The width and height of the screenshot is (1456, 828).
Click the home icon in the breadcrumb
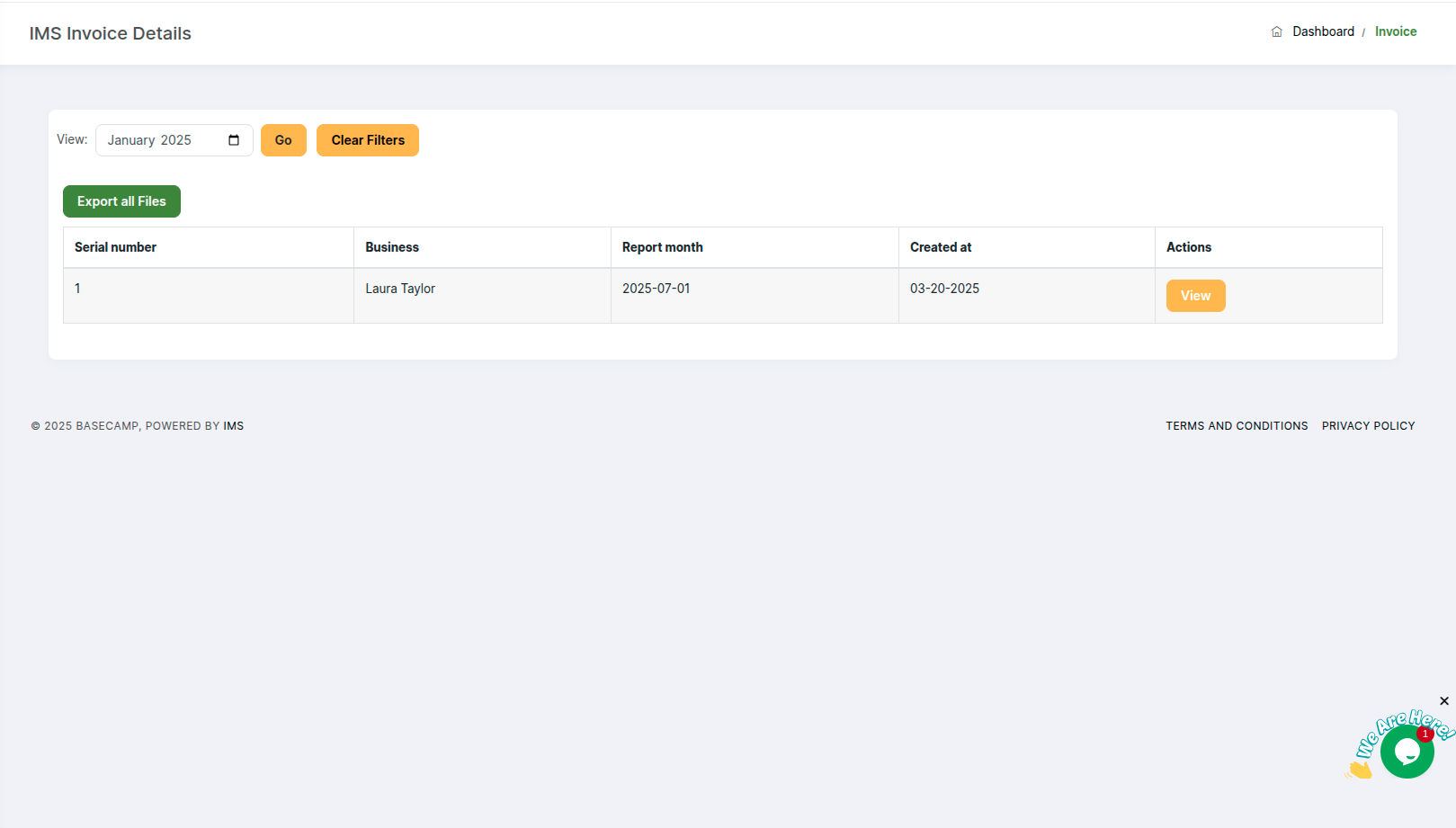(1276, 31)
